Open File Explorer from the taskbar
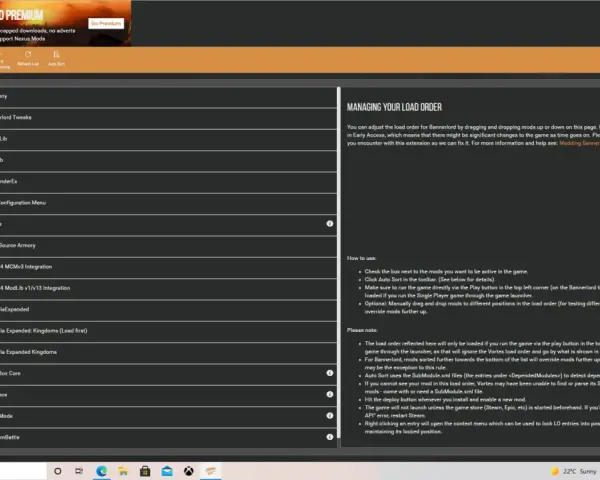This screenshot has height=480, width=600. [123, 471]
